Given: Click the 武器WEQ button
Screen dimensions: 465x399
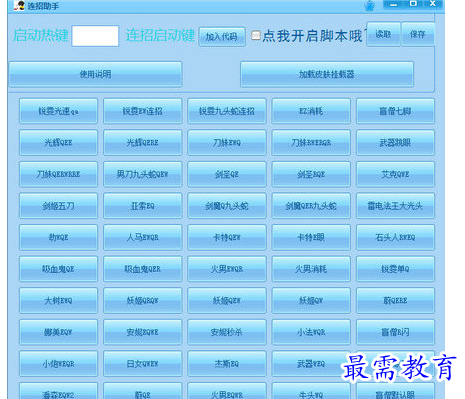Looking at the screenshot, I should point(311,363).
